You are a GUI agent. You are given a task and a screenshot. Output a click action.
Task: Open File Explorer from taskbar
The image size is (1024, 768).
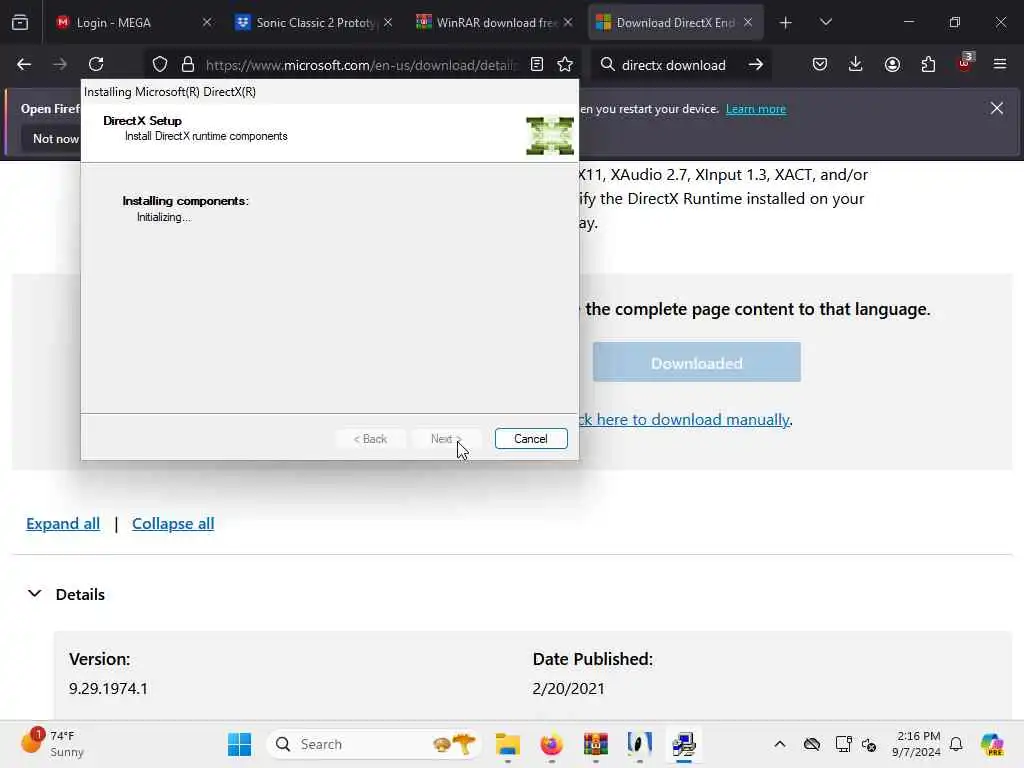(x=507, y=744)
